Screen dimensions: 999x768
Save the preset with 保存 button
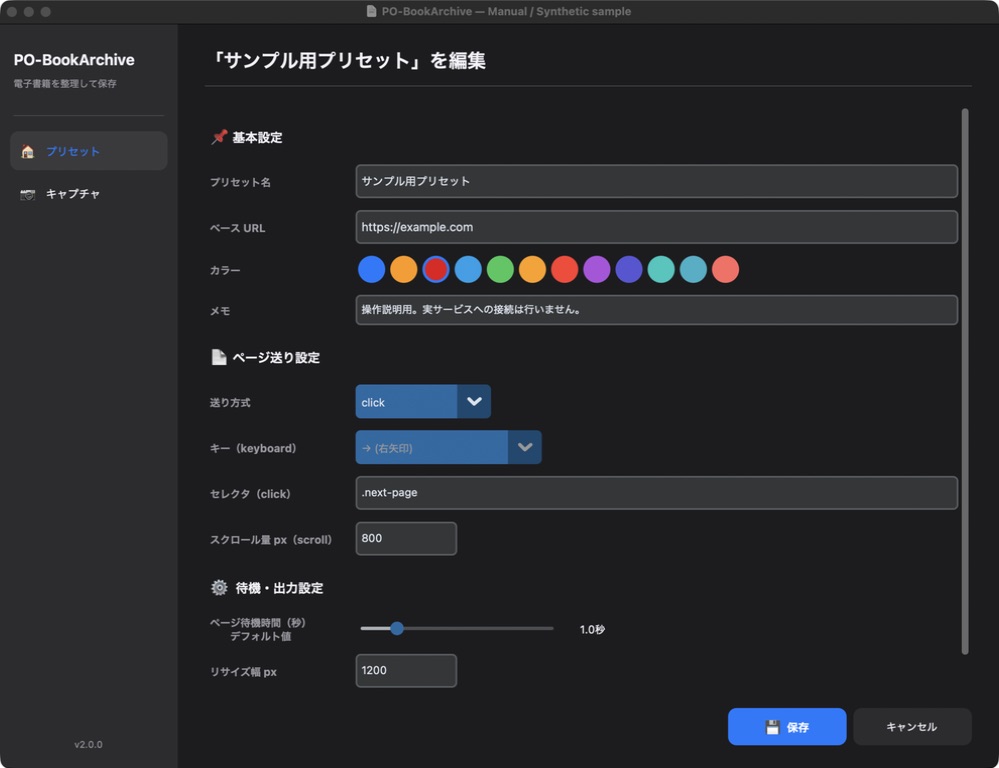tap(787, 727)
